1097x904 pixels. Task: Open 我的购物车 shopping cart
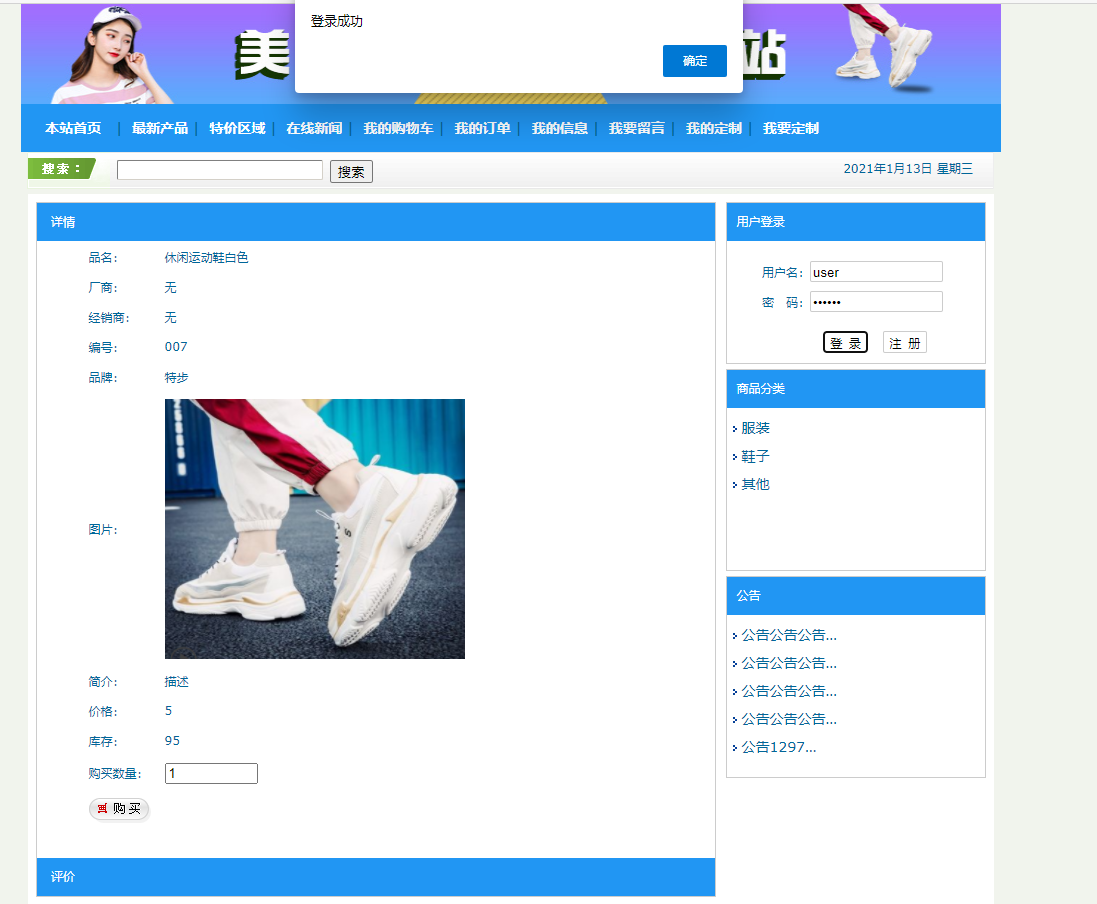pos(399,128)
